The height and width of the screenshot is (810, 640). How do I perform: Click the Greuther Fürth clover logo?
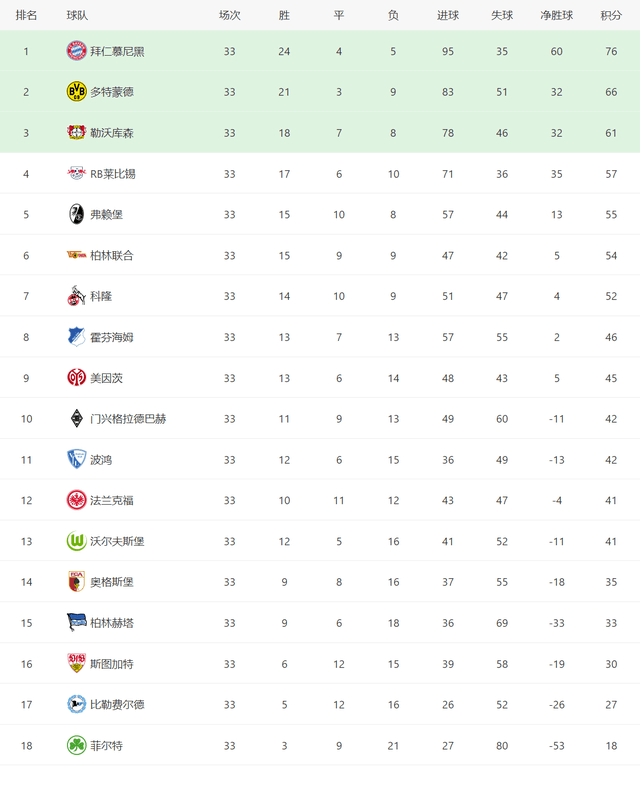pyautogui.click(x=76, y=745)
